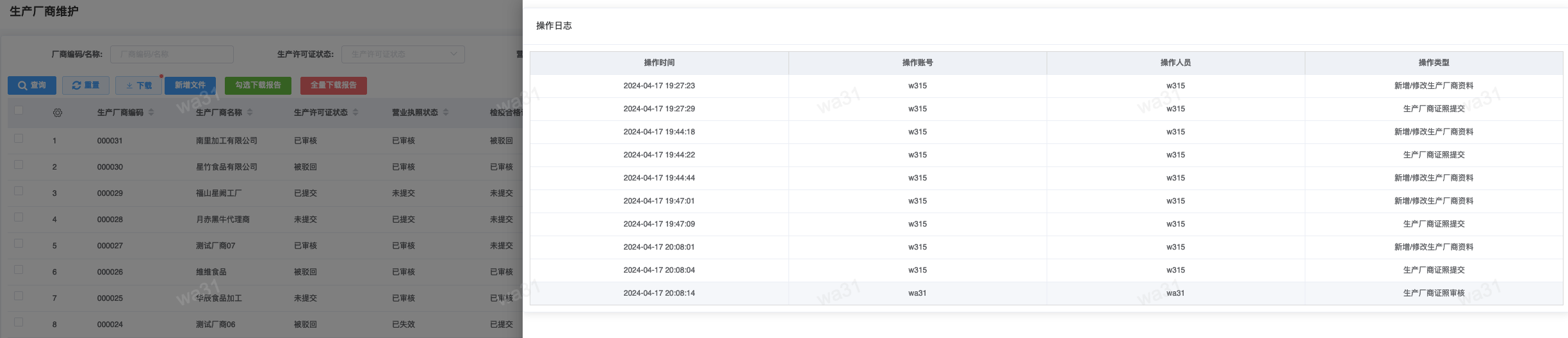
Task: Click the 全量下载报告 red button
Action: coord(334,85)
